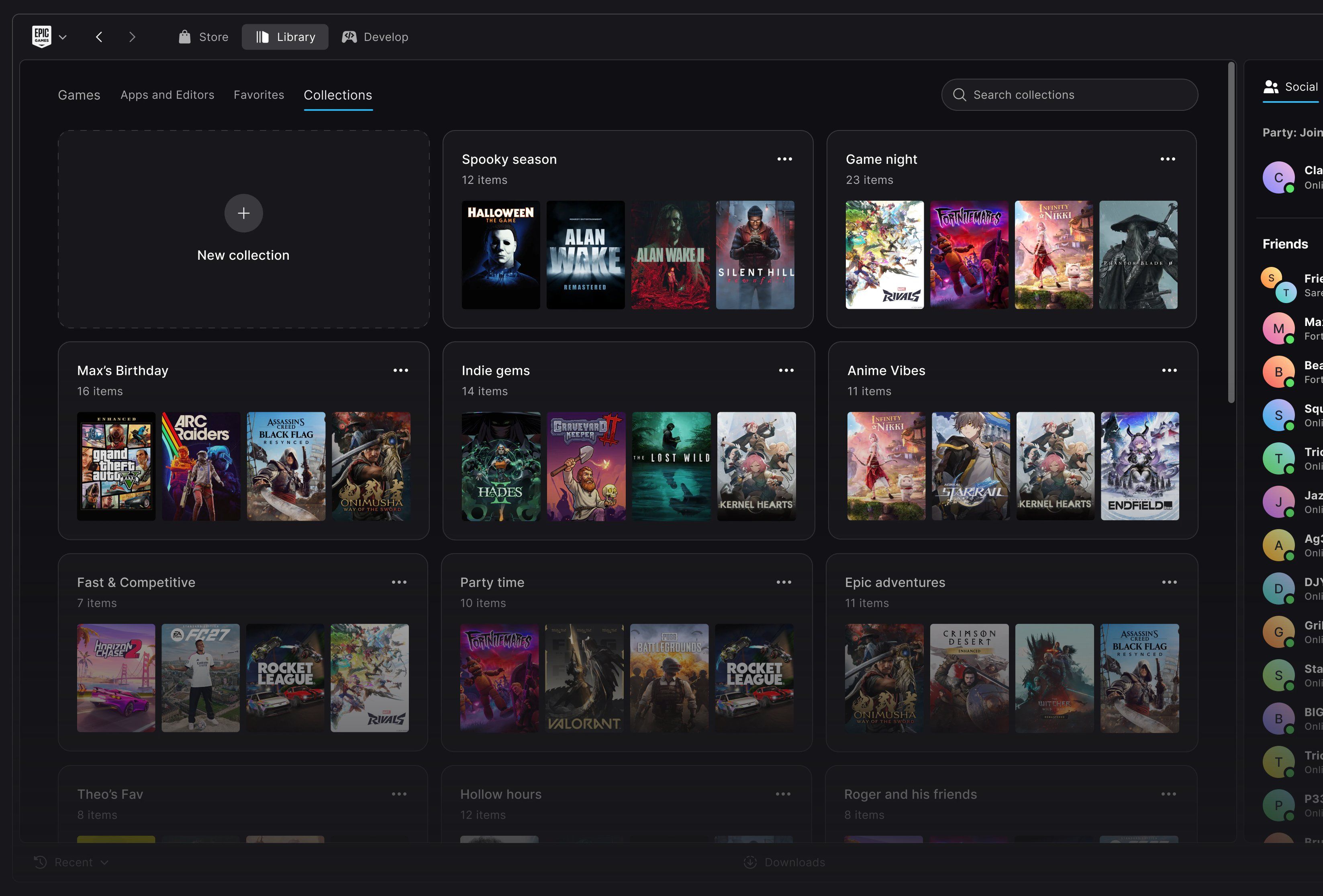Open Alan Wake Remastered cover
The height and width of the screenshot is (896, 1323).
click(x=586, y=255)
